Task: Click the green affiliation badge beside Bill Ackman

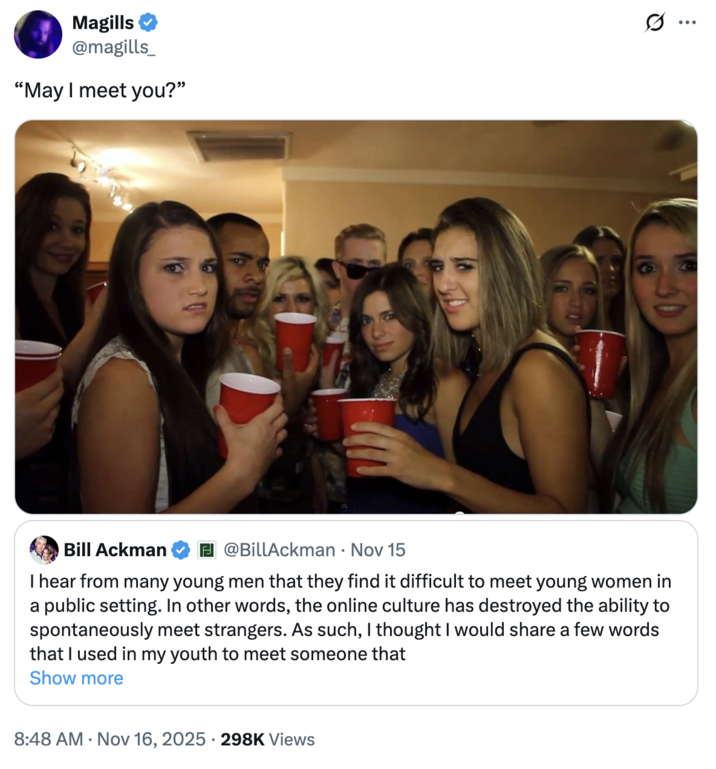Action: point(207,549)
